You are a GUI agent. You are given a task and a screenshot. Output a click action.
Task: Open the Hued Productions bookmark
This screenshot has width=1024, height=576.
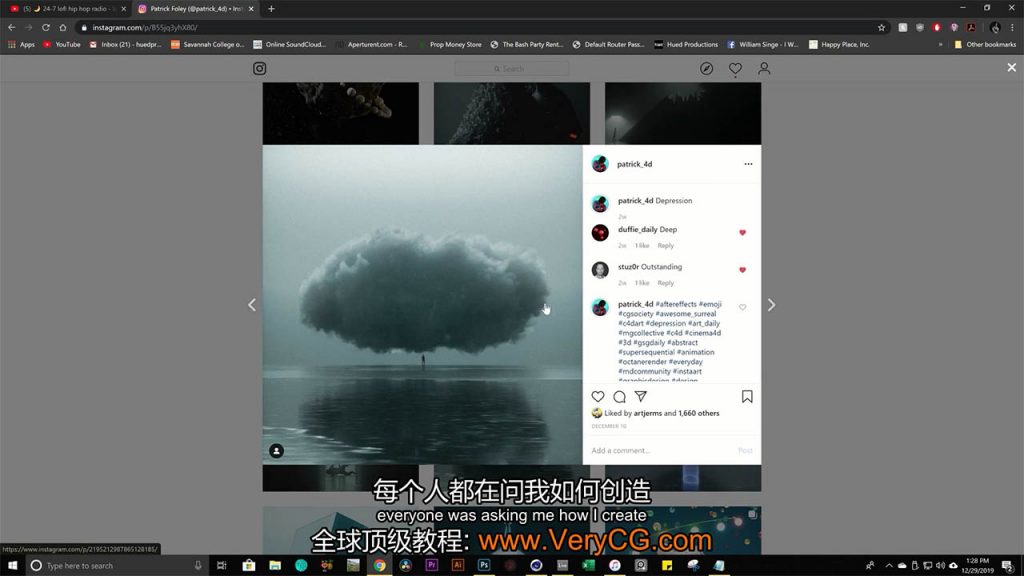pyautogui.click(x=686, y=44)
